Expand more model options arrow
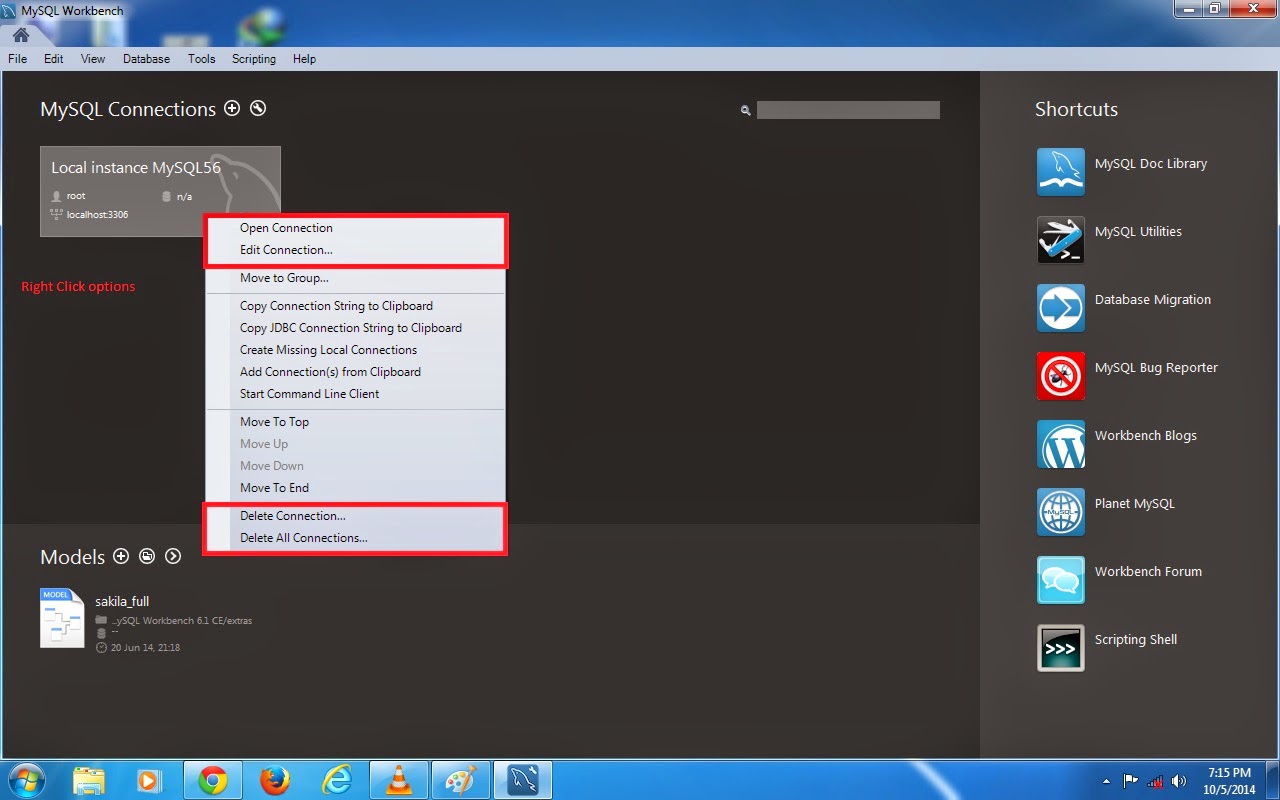This screenshot has height=800, width=1280. (172, 556)
